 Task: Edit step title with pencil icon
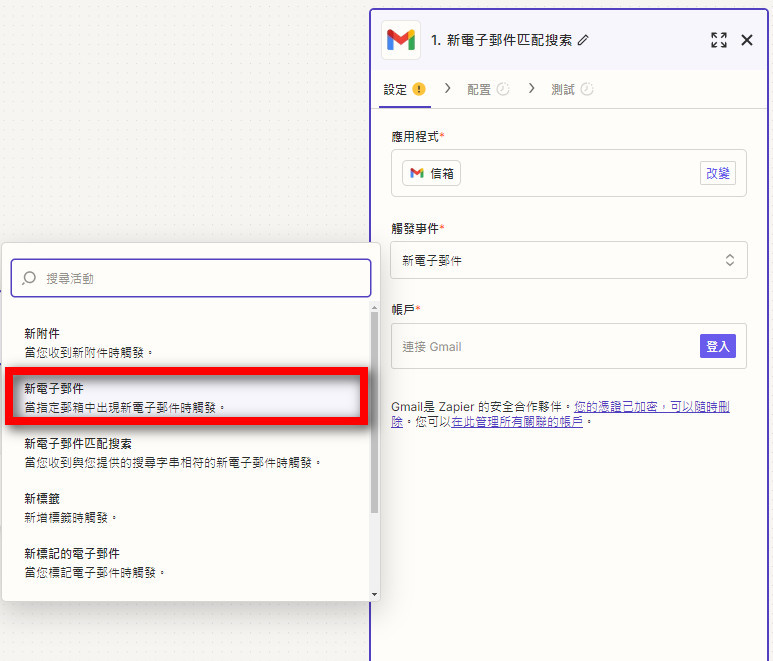tap(583, 40)
